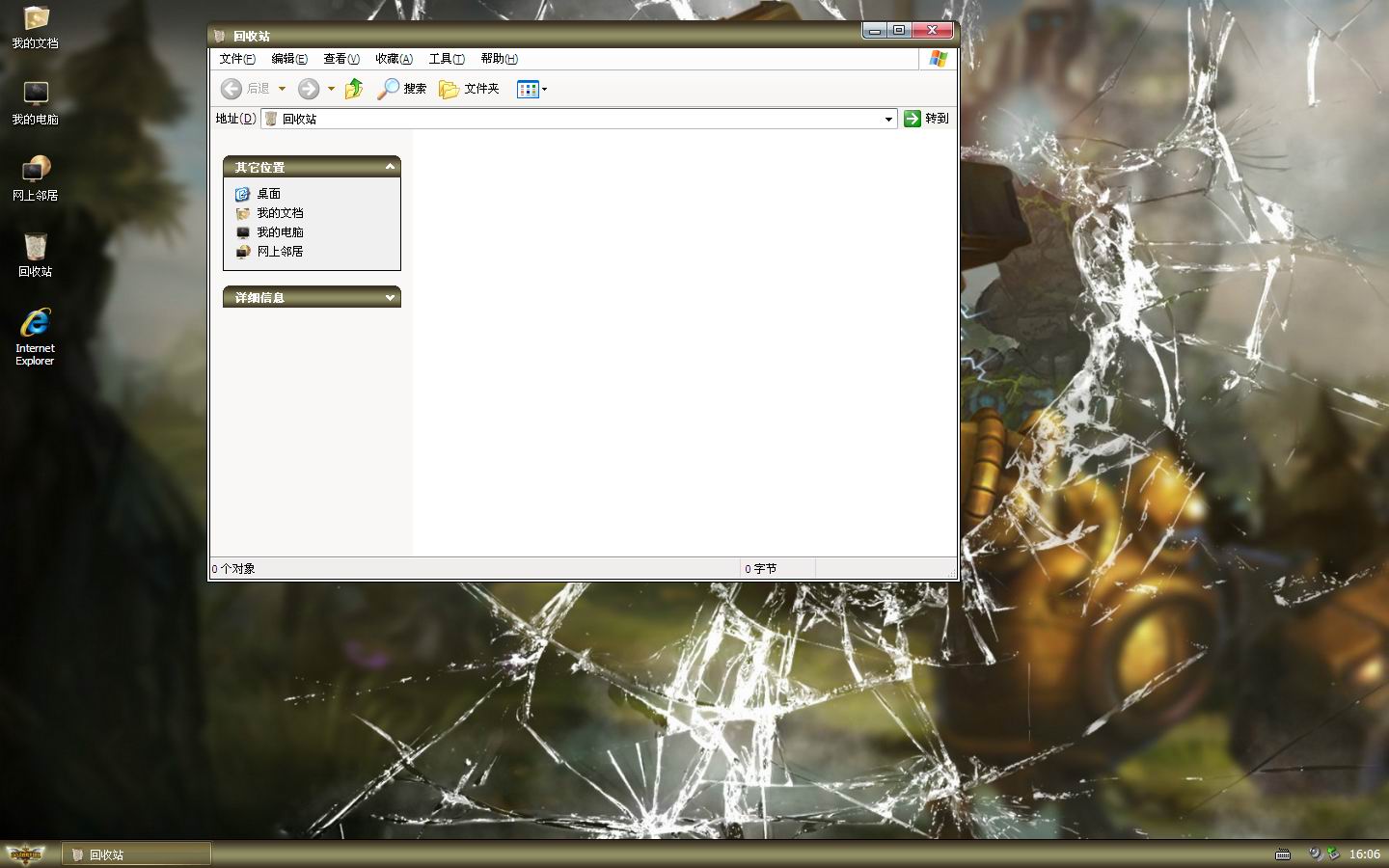Expand the address bar dropdown

pyautogui.click(x=888, y=119)
